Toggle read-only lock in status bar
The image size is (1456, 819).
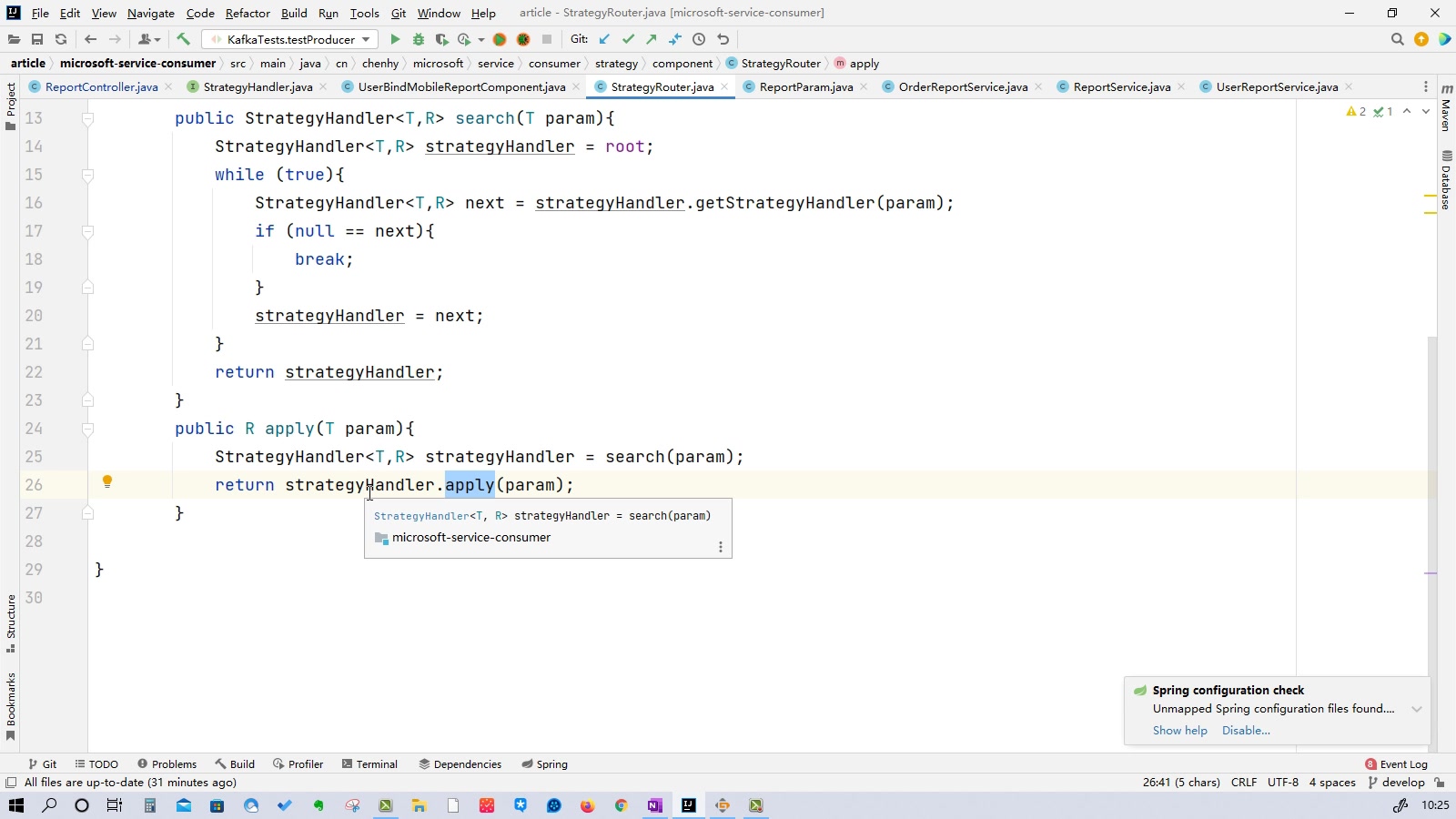pos(1440,783)
